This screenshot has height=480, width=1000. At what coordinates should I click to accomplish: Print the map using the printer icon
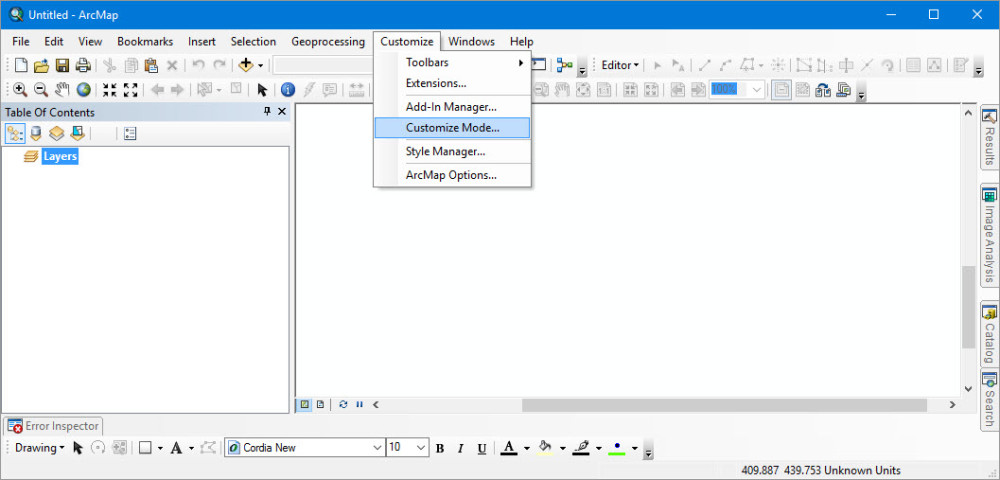tap(83, 65)
